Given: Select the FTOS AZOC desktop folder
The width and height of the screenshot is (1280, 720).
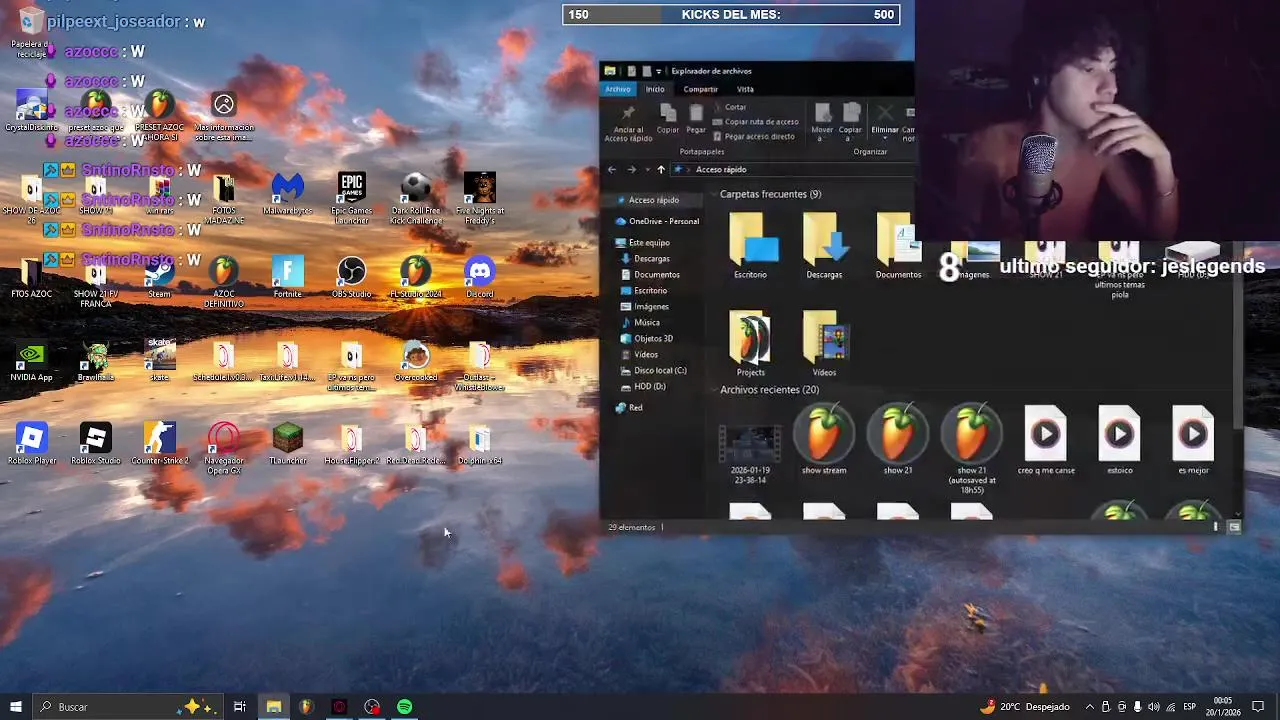Looking at the screenshot, I should pos(31,277).
